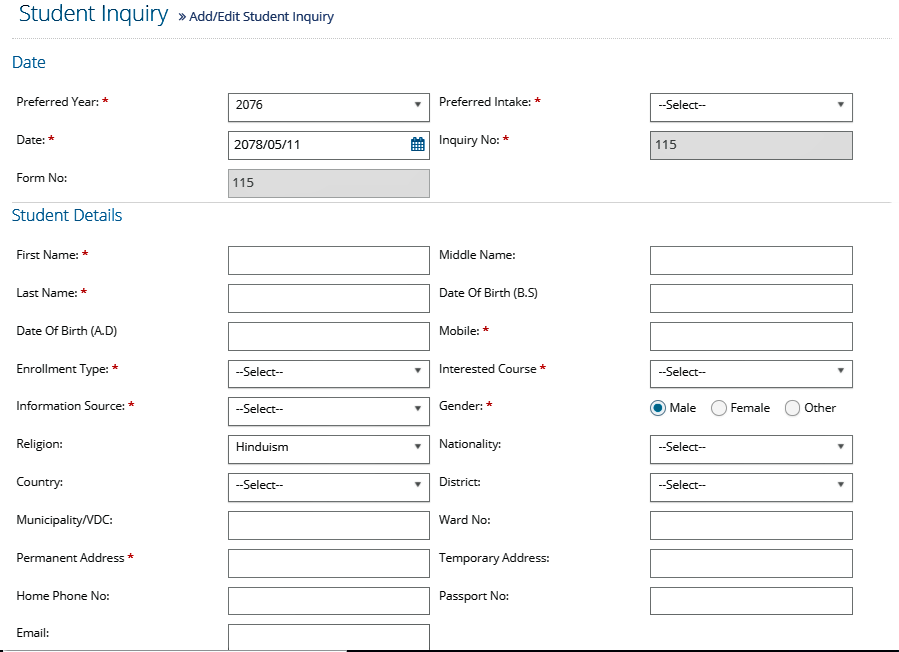Click the First Name text field
899x652 pixels.
(x=329, y=260)
